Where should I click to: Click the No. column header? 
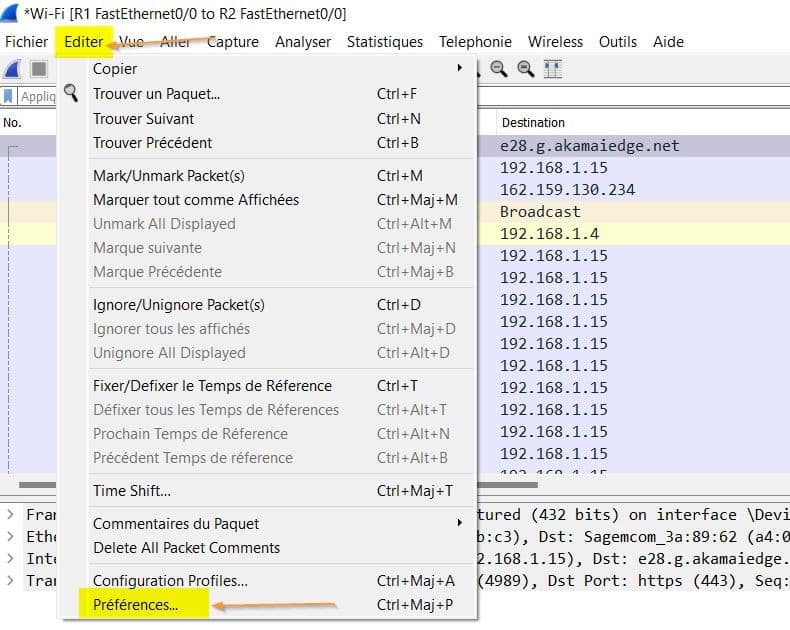pyautogui.click(x=13, y=122)
